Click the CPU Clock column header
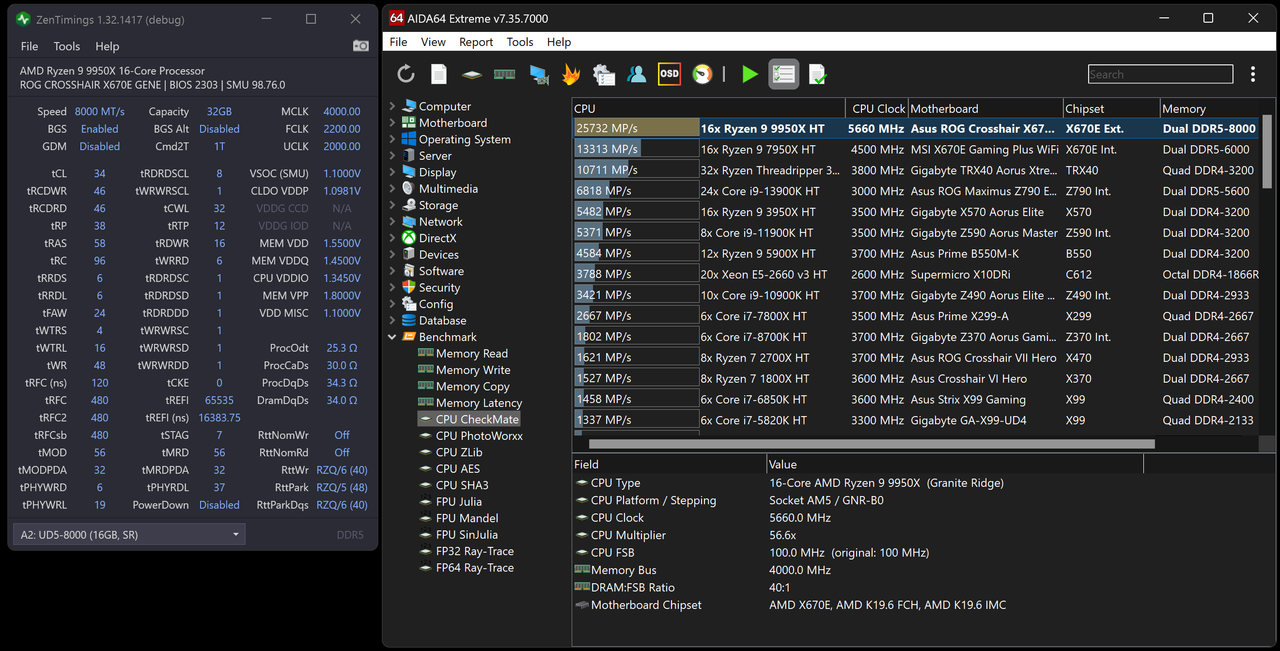 [x=876, y=108]
